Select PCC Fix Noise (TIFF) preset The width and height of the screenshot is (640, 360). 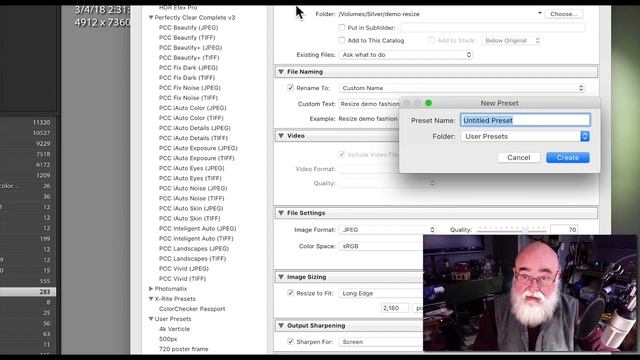pyautogui.click(x=188, y=98)
